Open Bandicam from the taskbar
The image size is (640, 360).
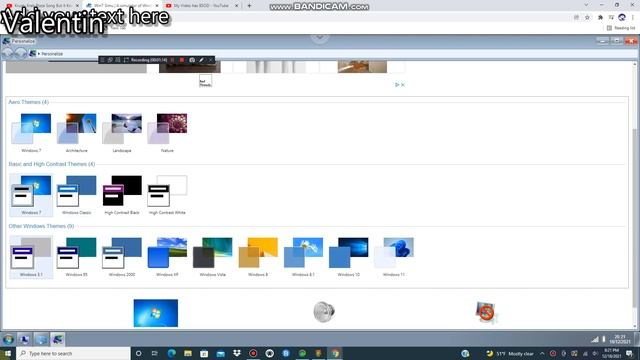253,353
